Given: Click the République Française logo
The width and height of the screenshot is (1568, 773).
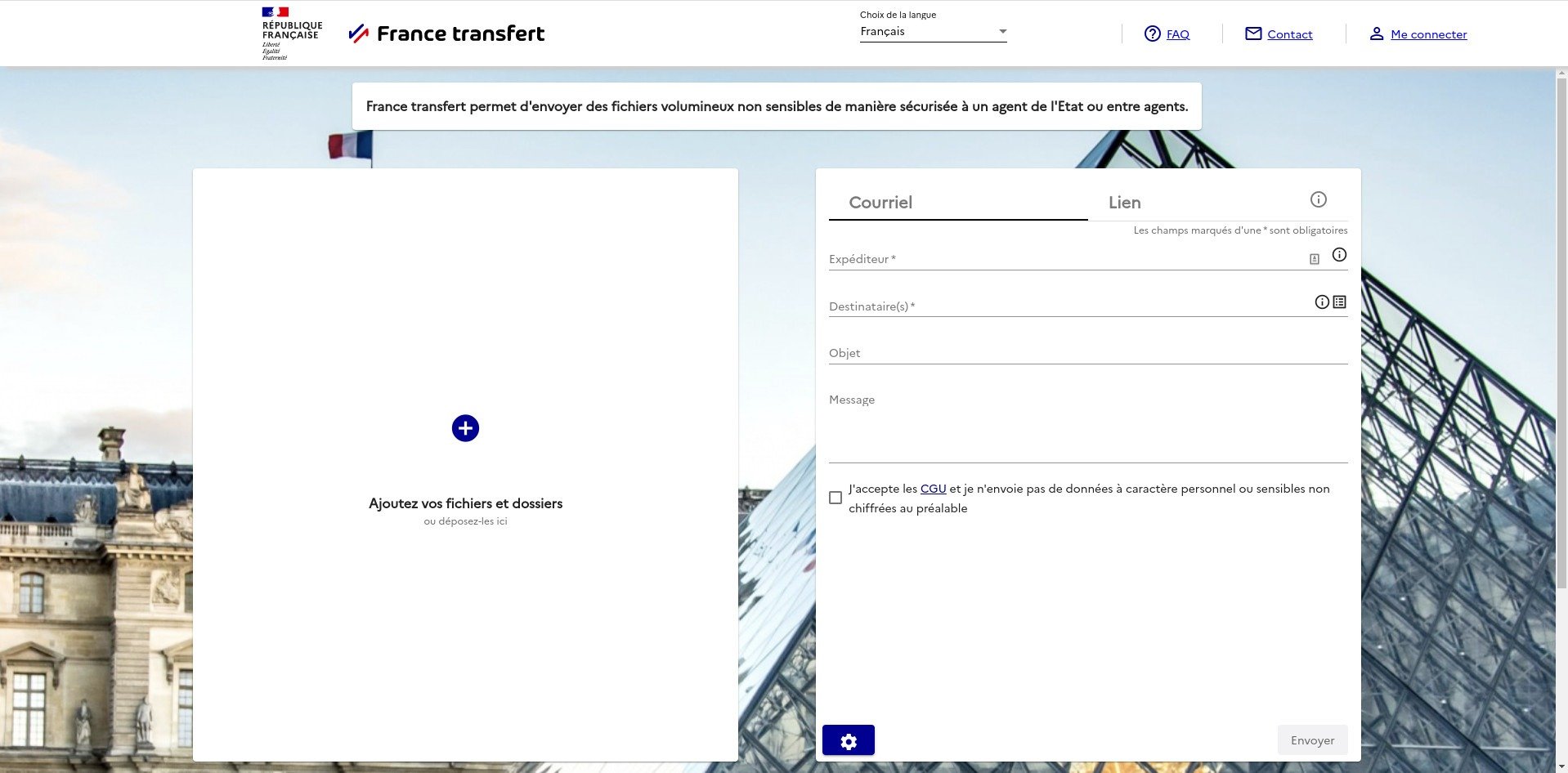Looking at the screenshot, I should click(x=292, y=34).
